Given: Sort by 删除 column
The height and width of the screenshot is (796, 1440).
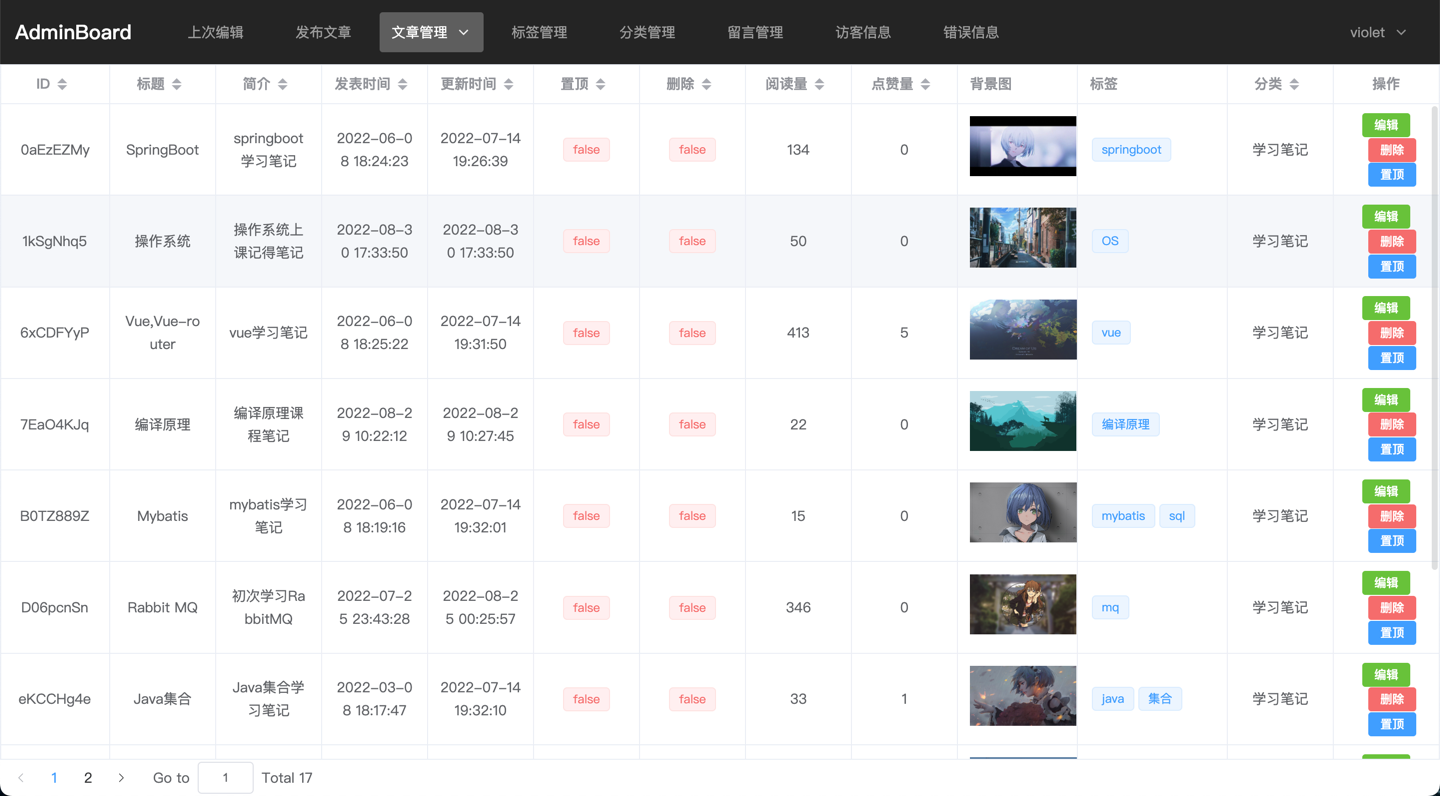Looking at the screenshot, I should point(707,84).
